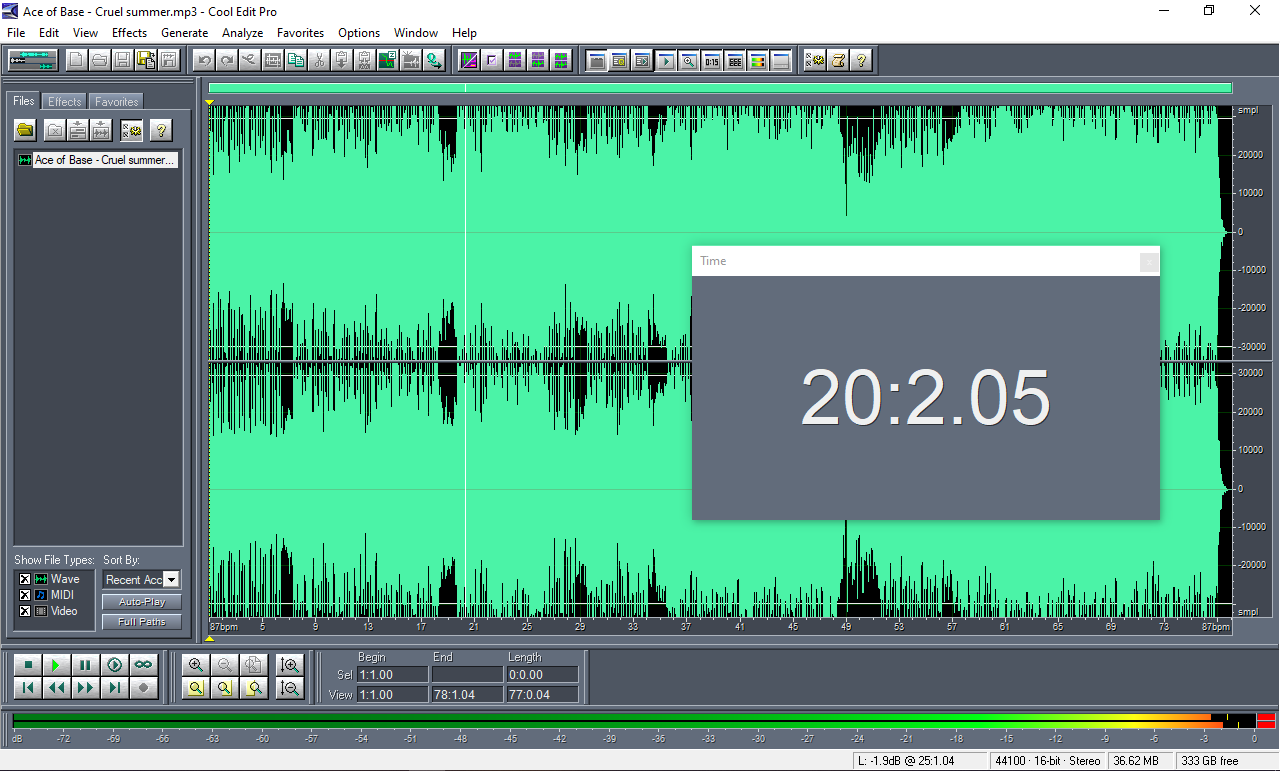The width and height of the screenshot is (1280, 771).
Task: Open the scripts window using the scroll icon
Action: tap(838, 60)
